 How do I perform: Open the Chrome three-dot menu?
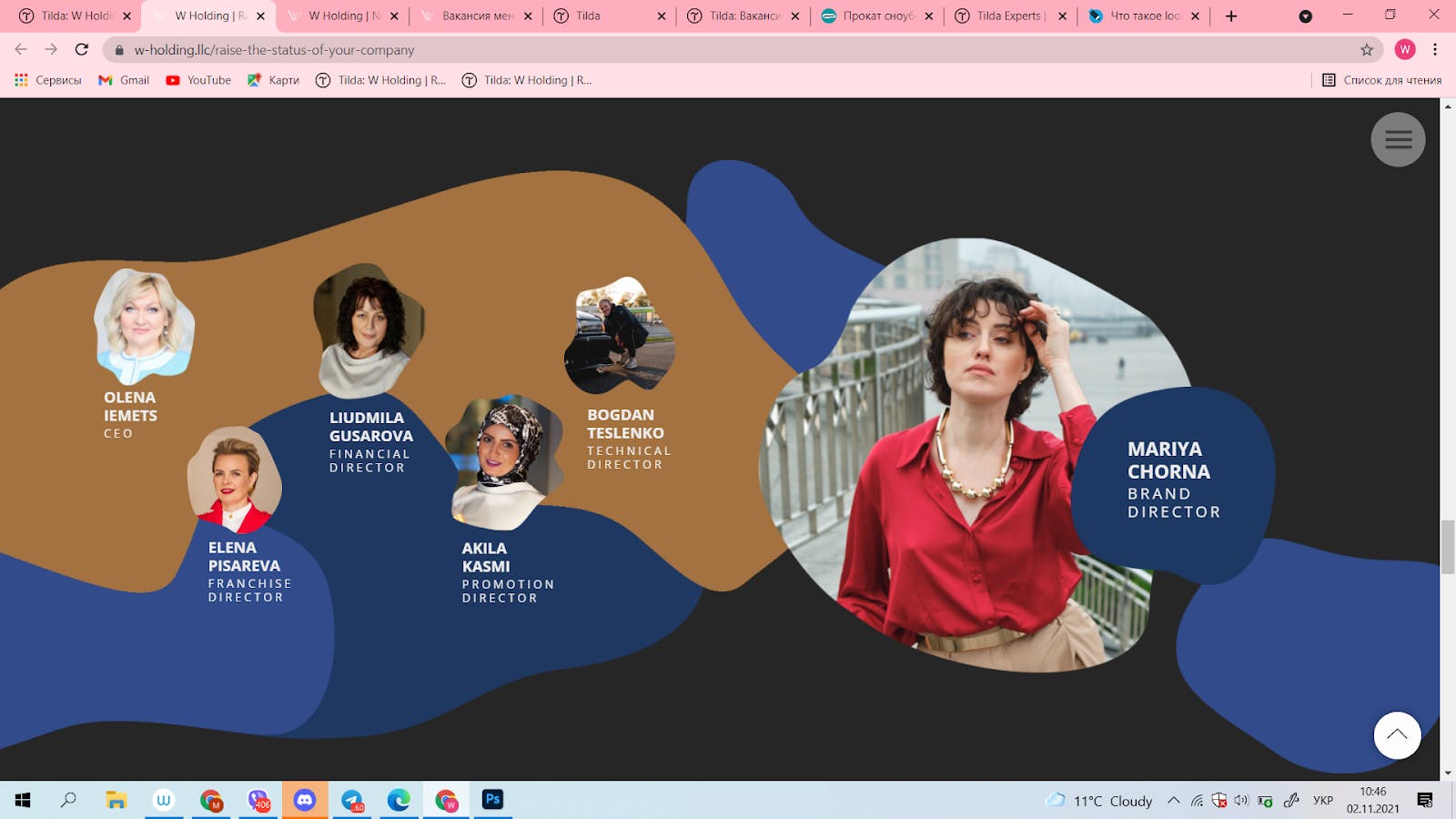click(x=1435, y=50)
